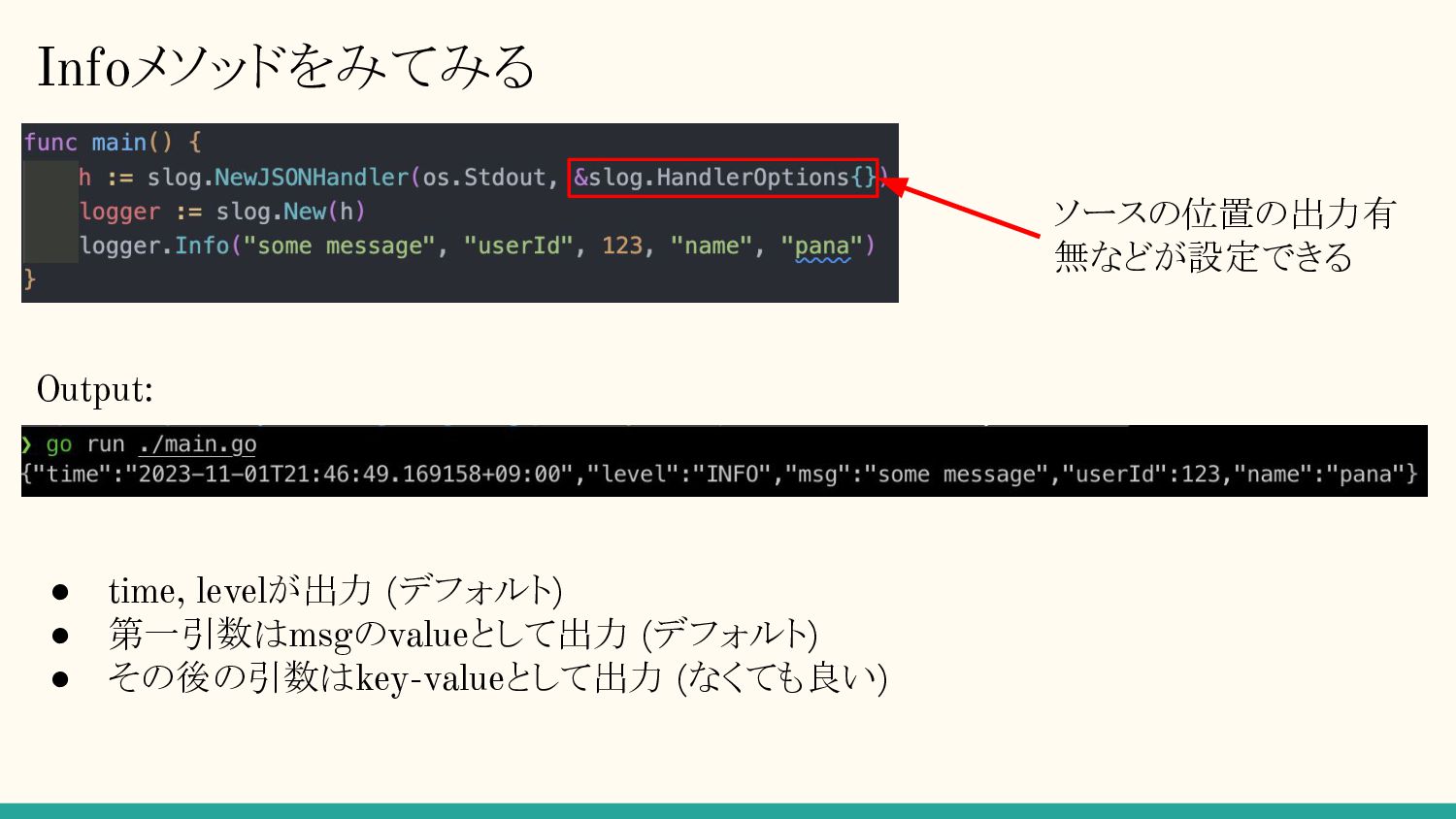1456x819 pixels.
Task: Click the 'logger := slog.New(h)' line
Action: click(x=222, y=212)
